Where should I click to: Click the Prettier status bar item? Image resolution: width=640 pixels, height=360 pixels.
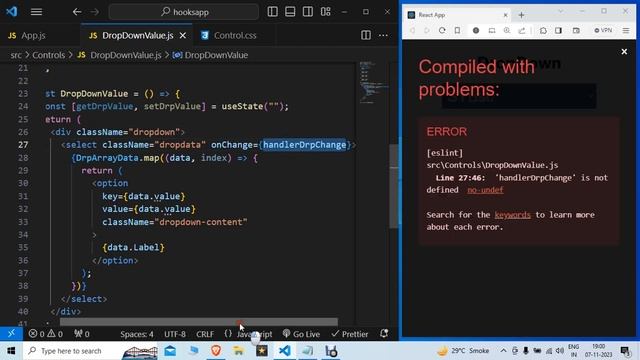point(350,334)
